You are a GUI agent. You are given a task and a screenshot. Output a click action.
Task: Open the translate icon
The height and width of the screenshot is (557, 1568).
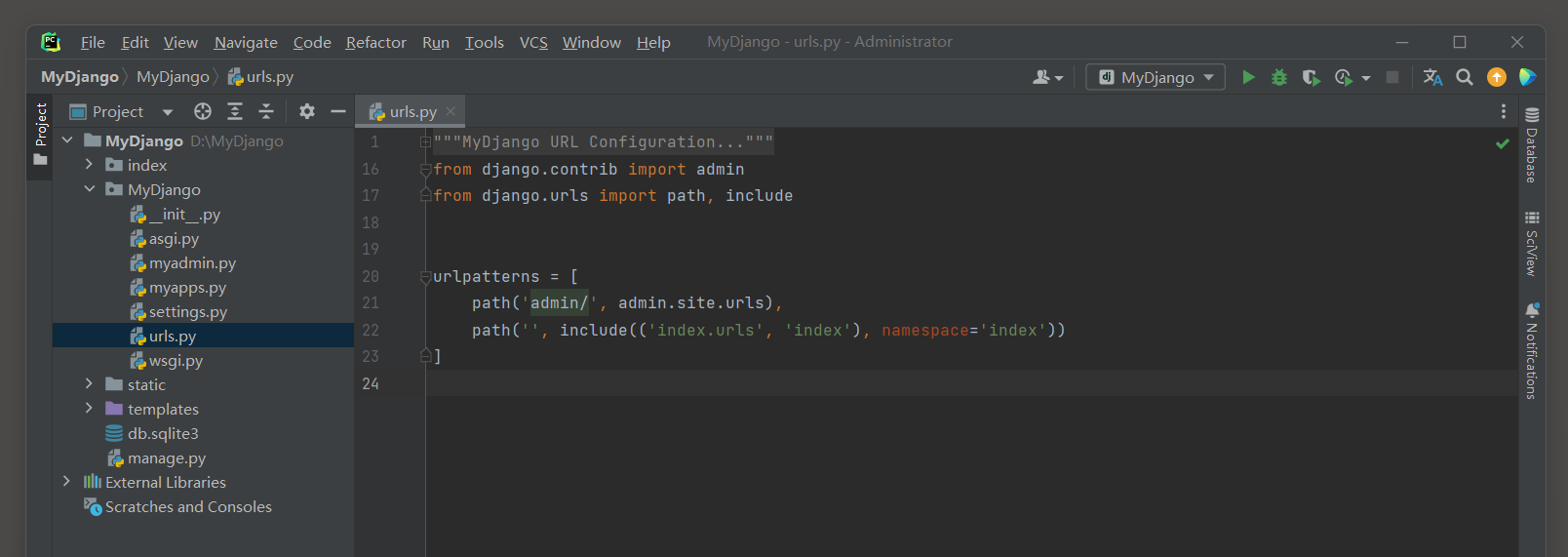pyautogui.click(x=1432, y=77)
